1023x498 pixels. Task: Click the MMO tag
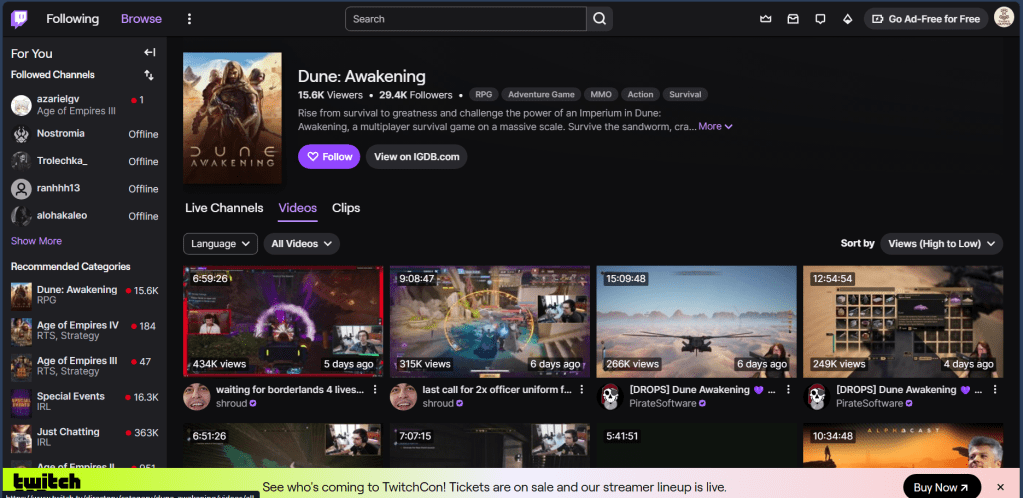pos(601,95)
